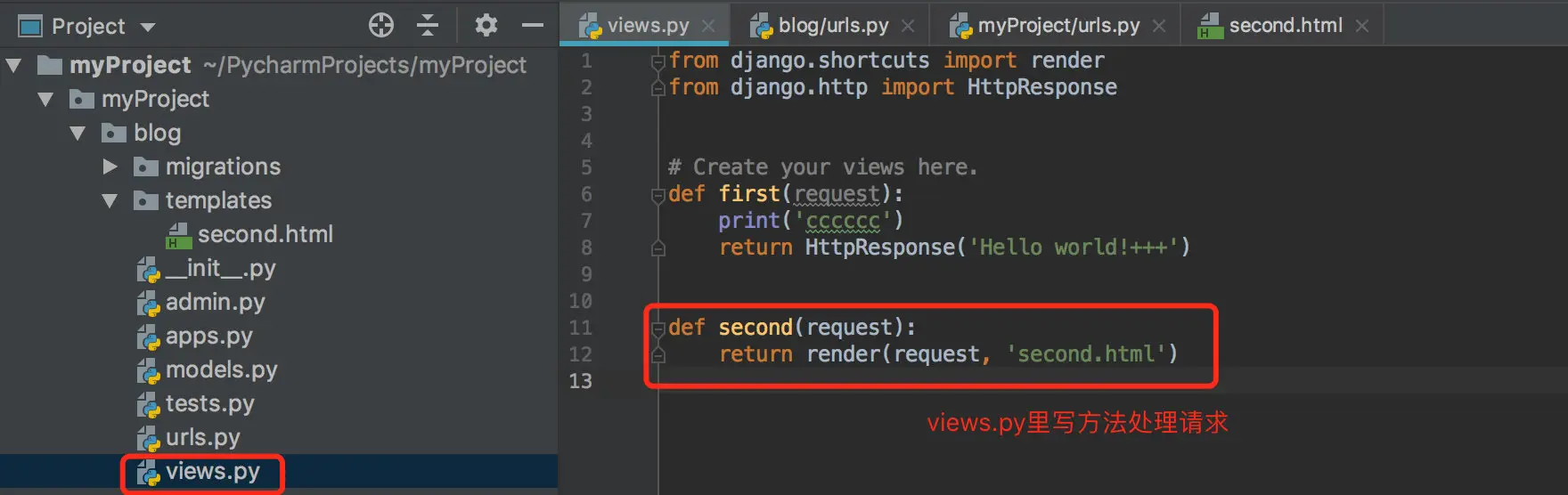Click the 'Hello world!+++' string on line 8
This screenshot has height=495, width=1568.
[1074, 247]
